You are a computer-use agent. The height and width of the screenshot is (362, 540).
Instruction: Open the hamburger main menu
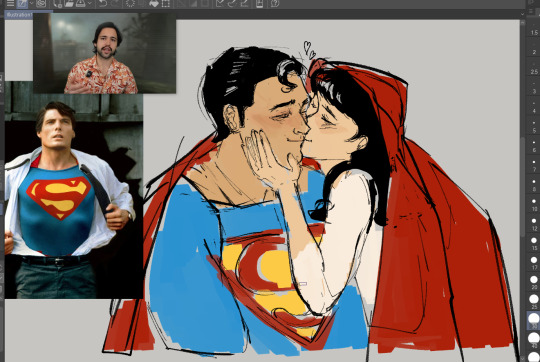(x=10, y=3)
